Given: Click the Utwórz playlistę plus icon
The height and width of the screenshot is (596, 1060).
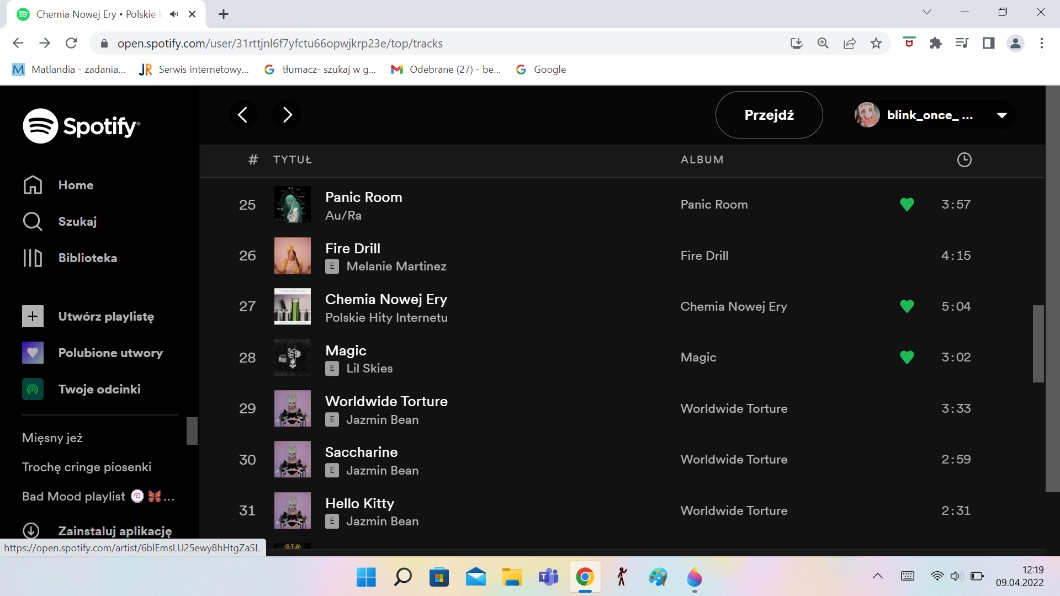Looking at the screenshot, I should 33,316.
